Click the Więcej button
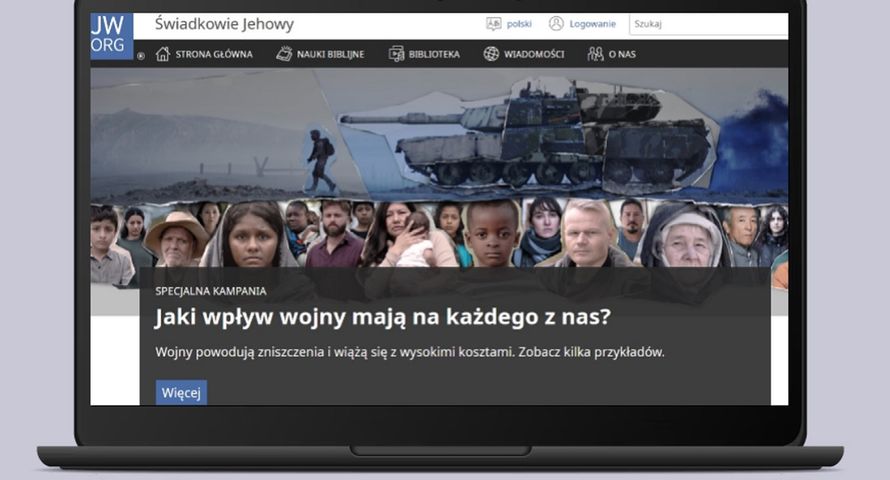Viewport: 890px width, 480px height. pyautogui.click(x=181, y=393)
